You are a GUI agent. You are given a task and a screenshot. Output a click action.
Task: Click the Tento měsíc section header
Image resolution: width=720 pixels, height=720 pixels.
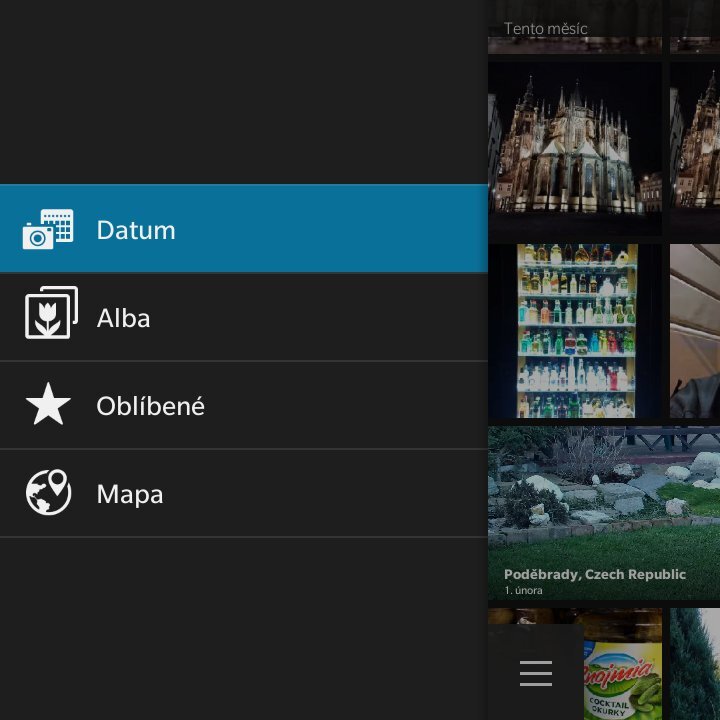pyautogui.click(x=546, y=28)
